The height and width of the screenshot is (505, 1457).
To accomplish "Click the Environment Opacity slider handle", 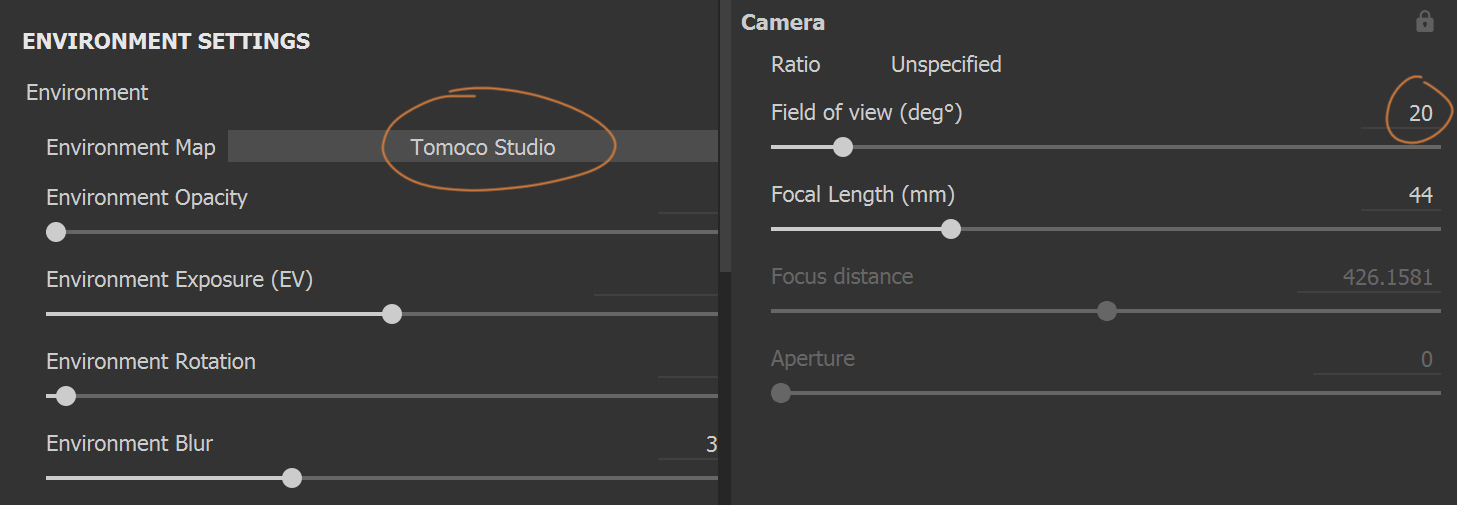I will (x=56, y=232).
